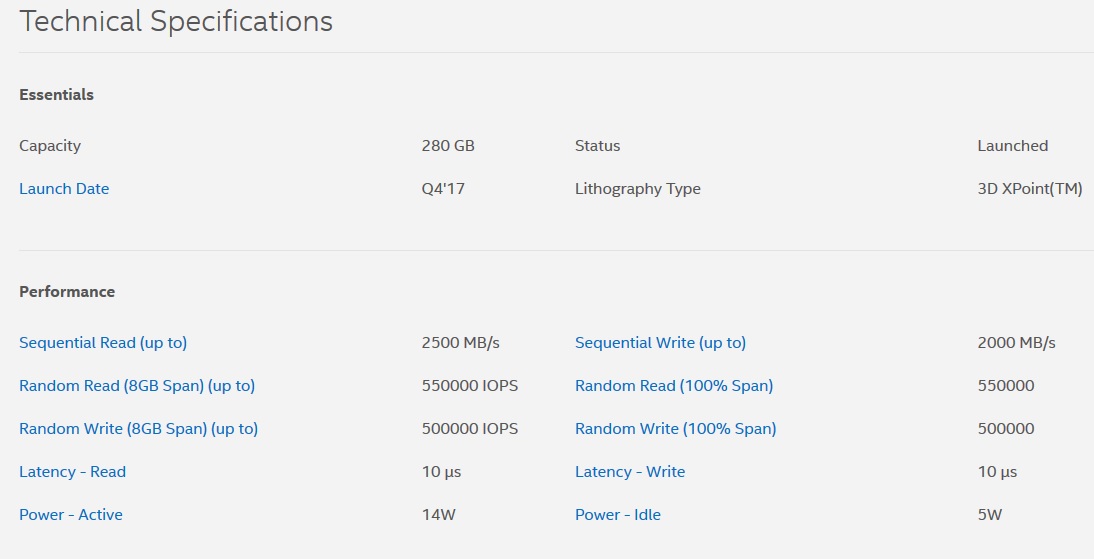
Task: Open Sequential Write (up to) link
Action: click(660, 343)
